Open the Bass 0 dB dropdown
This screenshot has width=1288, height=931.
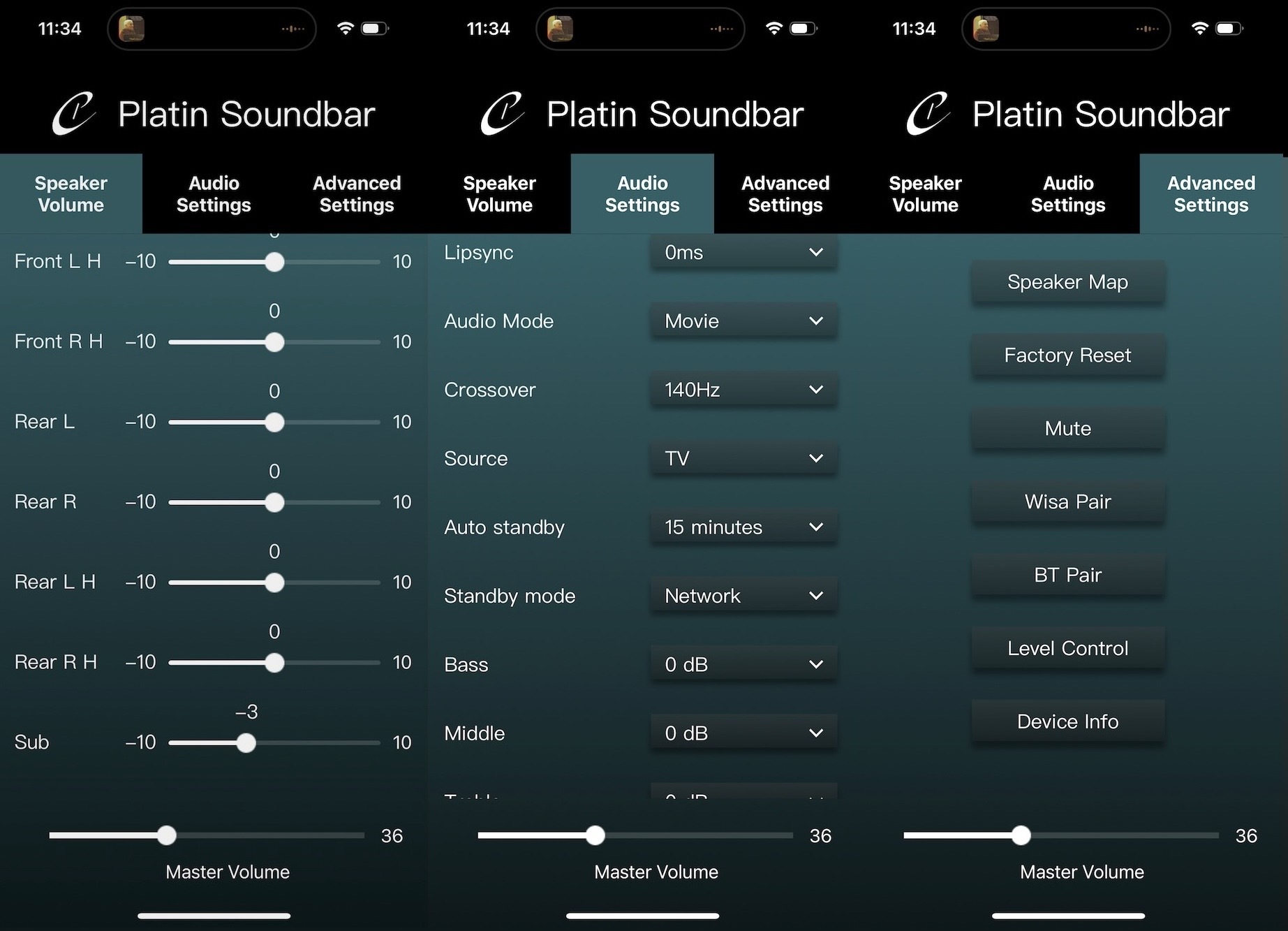[x=743, y=664]
